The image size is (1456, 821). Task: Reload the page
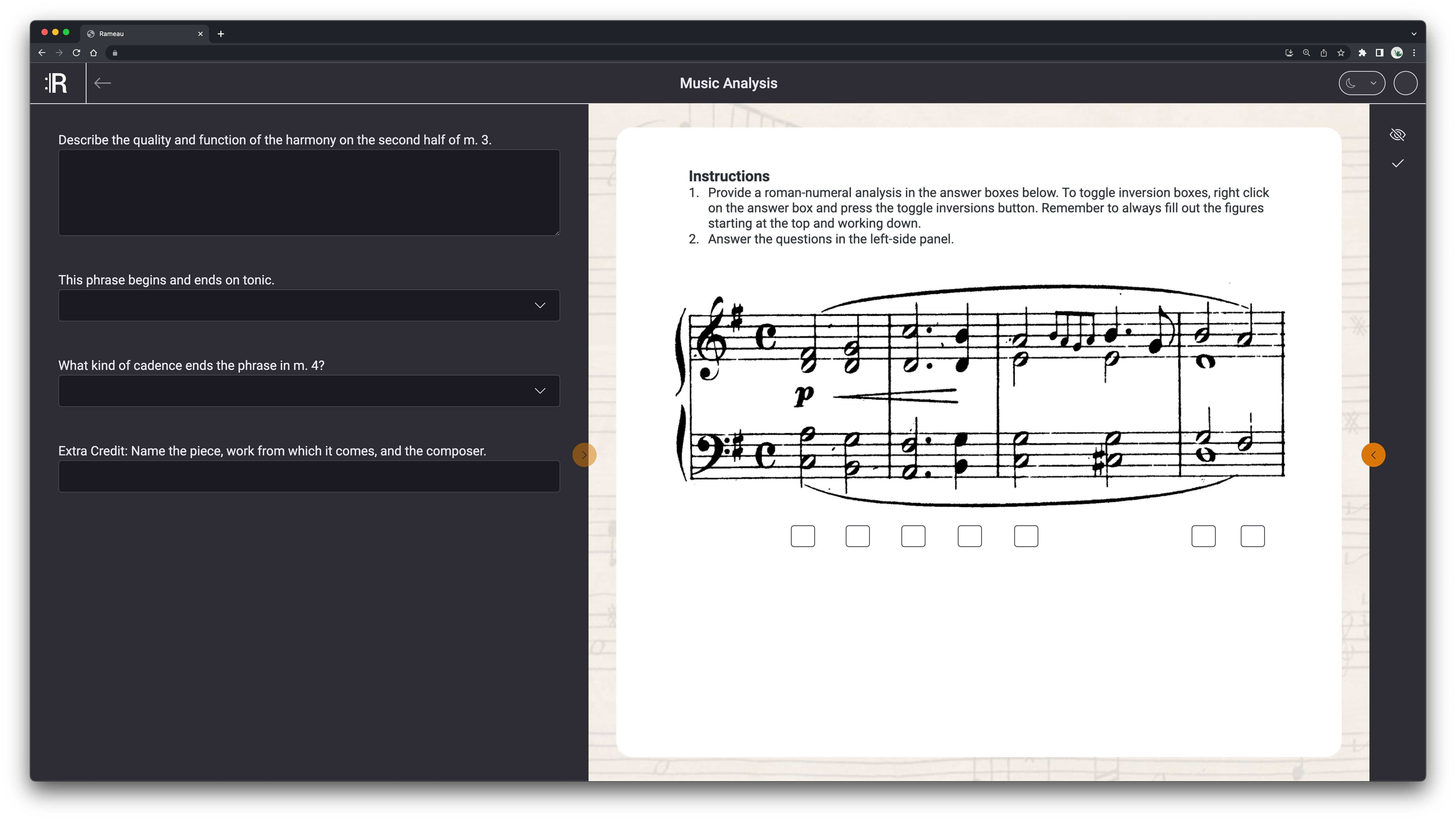point(76,53)
